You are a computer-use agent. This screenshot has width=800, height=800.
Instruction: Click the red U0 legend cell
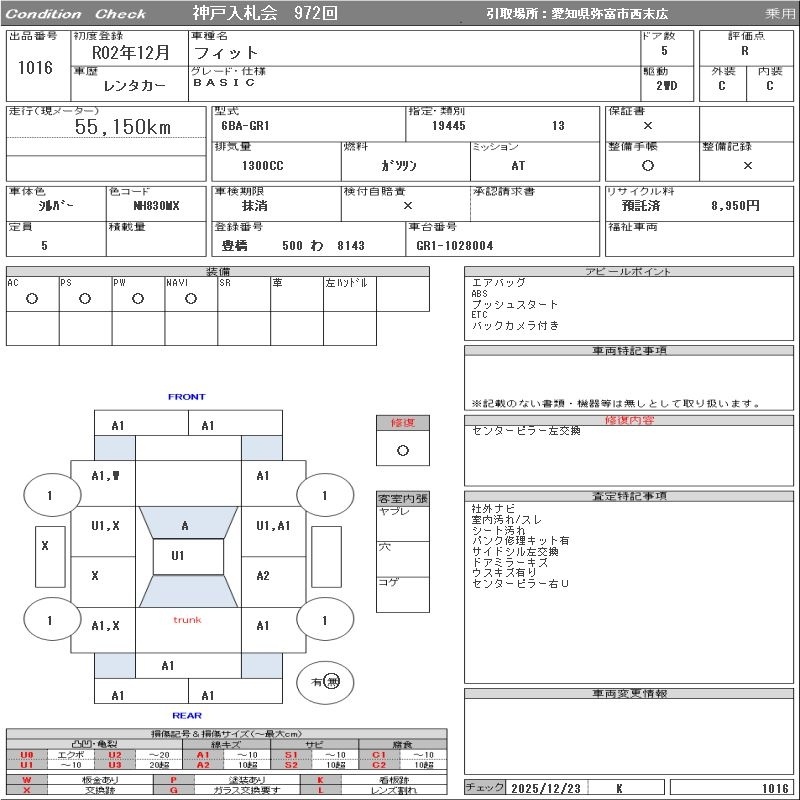tap(27, 755)
